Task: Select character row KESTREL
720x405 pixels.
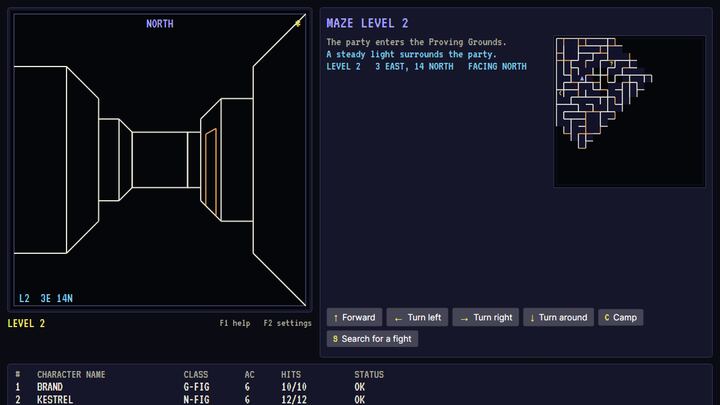Action: [x=360, y=399]
